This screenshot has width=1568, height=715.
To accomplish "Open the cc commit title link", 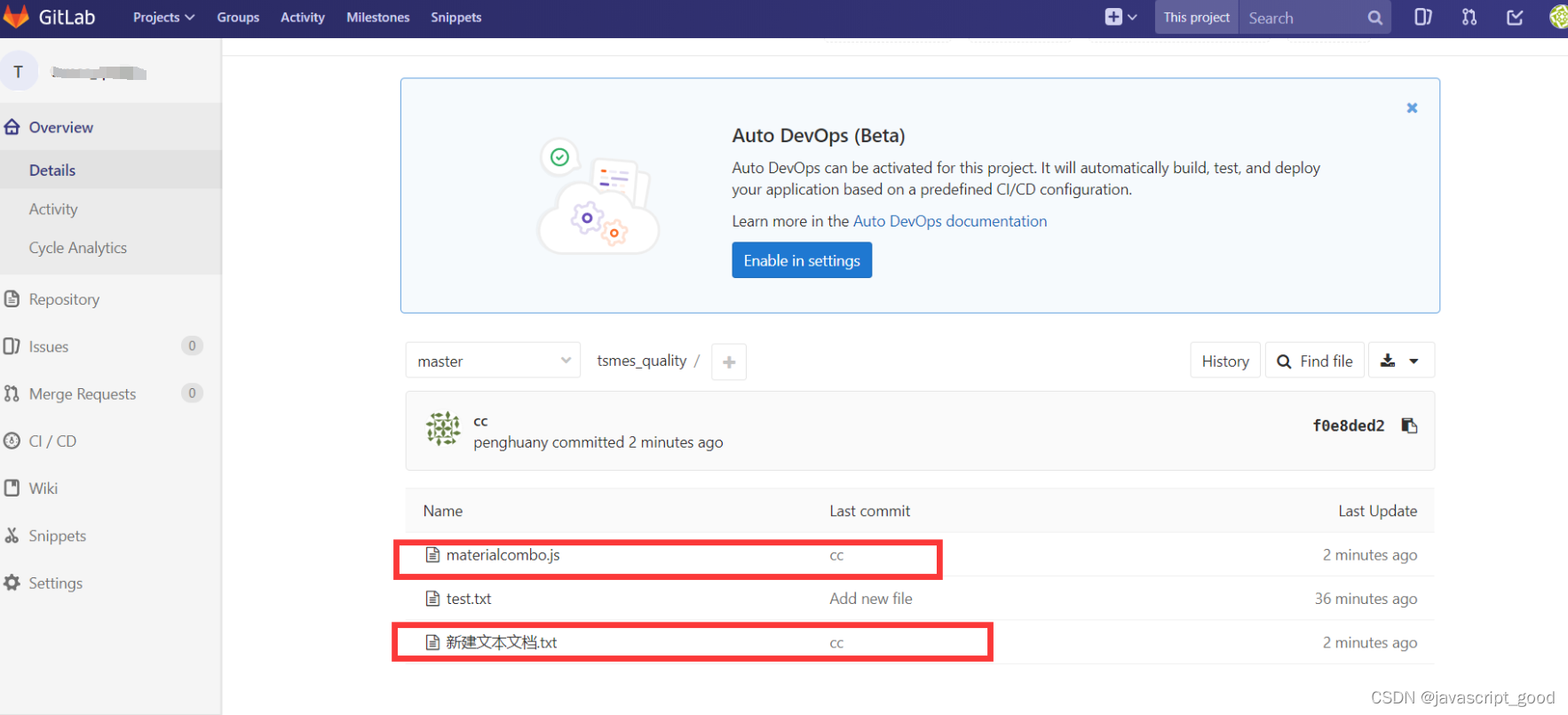I will [480, 421].
